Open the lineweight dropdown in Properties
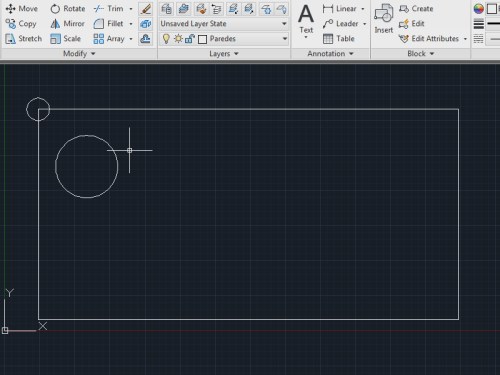 (x=493, y=24)
